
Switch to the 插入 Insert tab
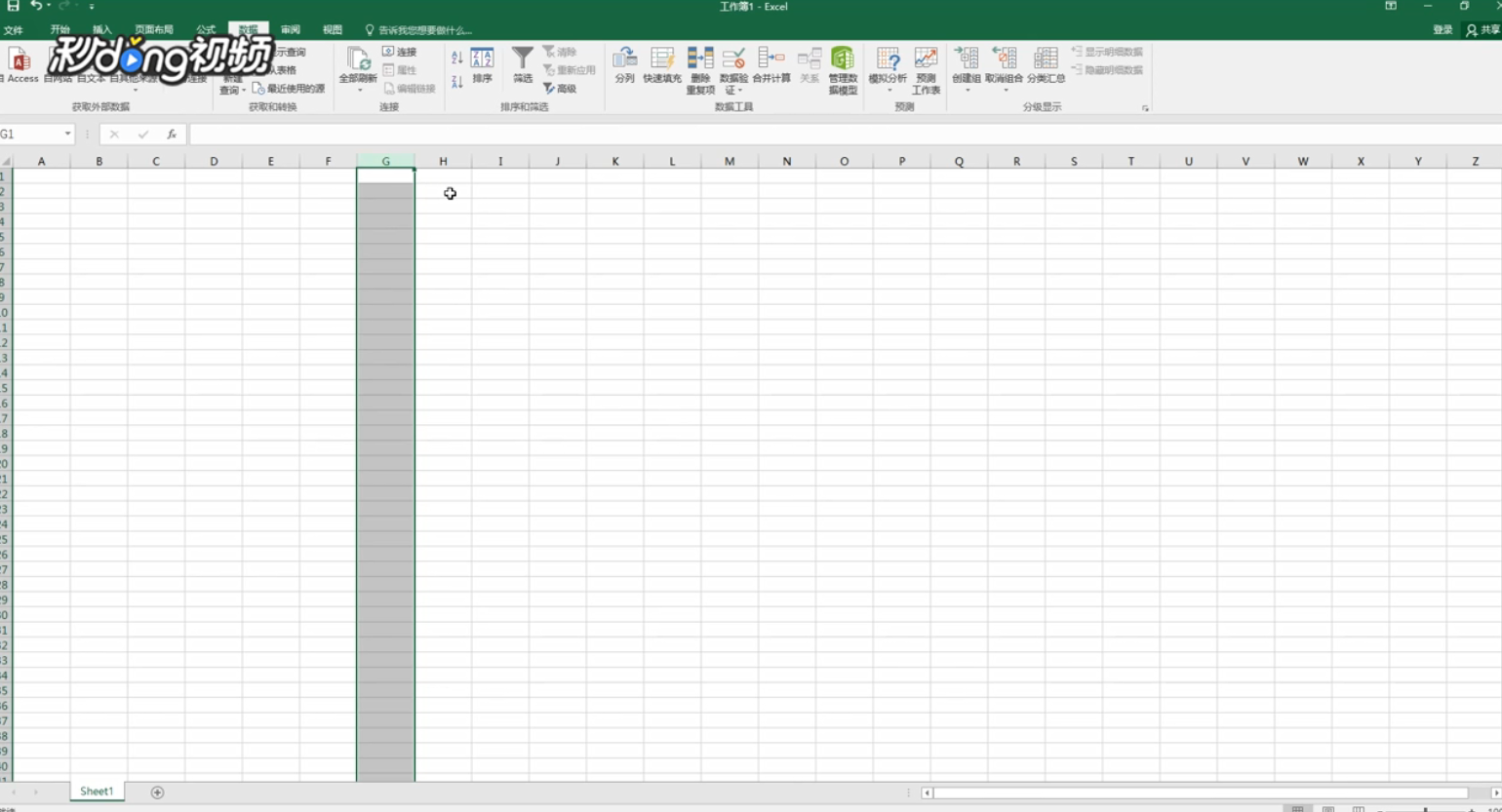(x=102, y=30)
